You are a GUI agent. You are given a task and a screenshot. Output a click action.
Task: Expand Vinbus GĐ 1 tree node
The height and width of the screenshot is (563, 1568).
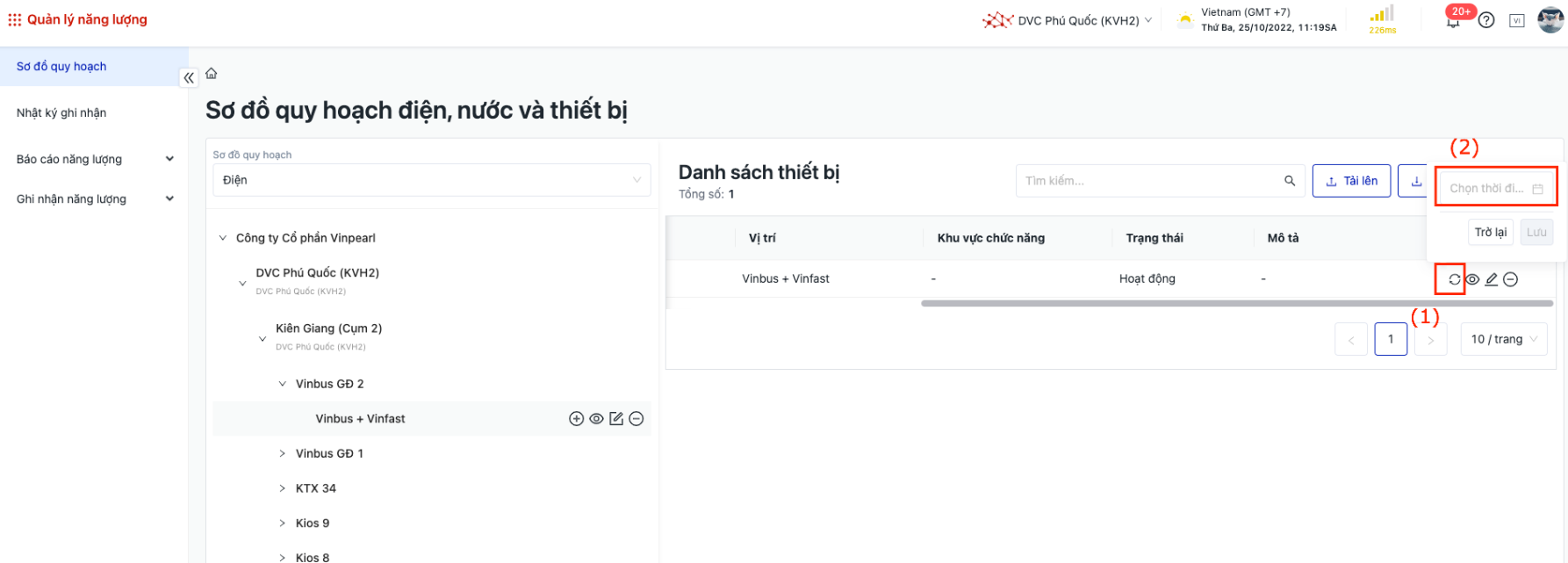pos(283,453)
